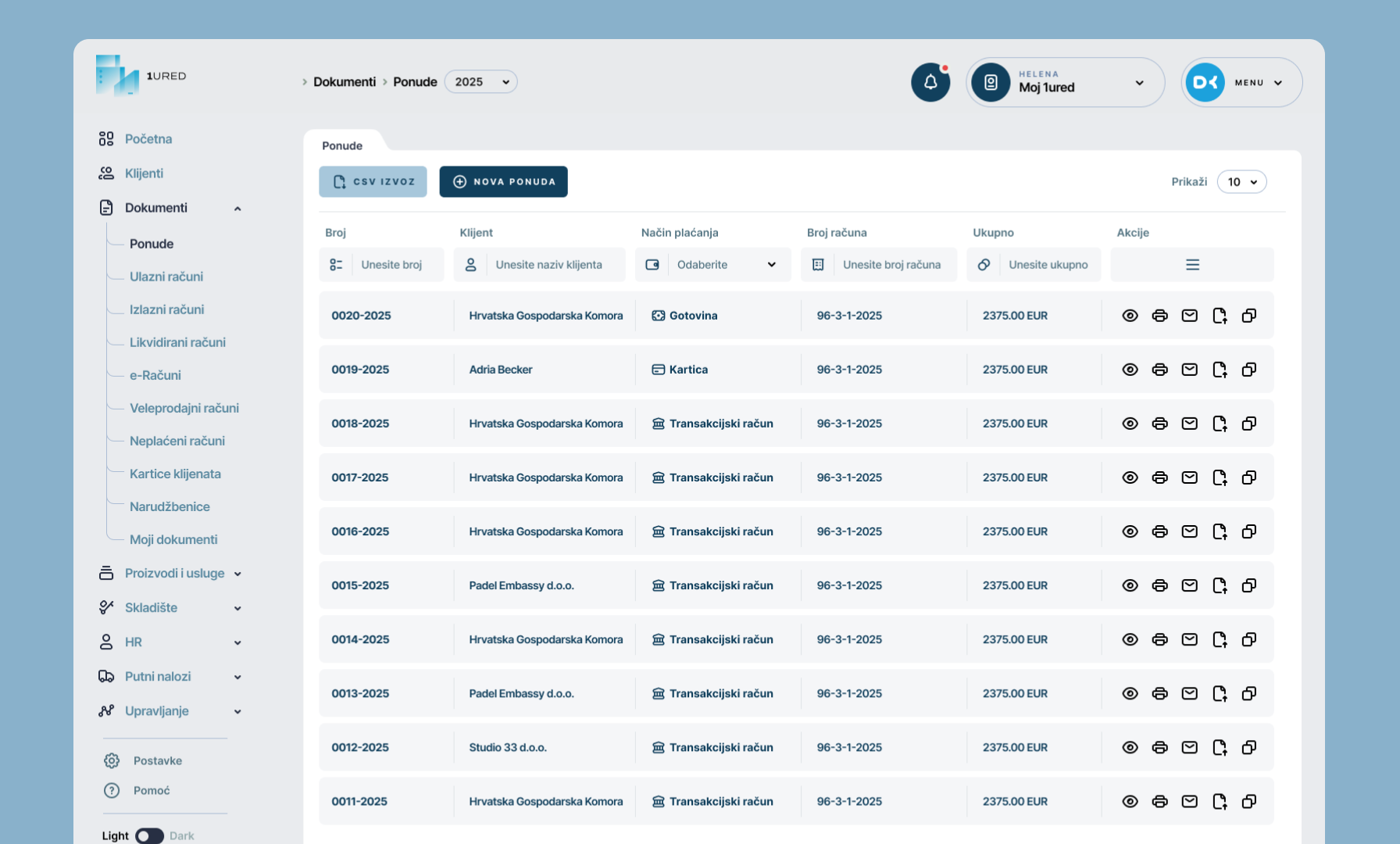
Task: Click the 1URED logo
Action: (141, 76)
